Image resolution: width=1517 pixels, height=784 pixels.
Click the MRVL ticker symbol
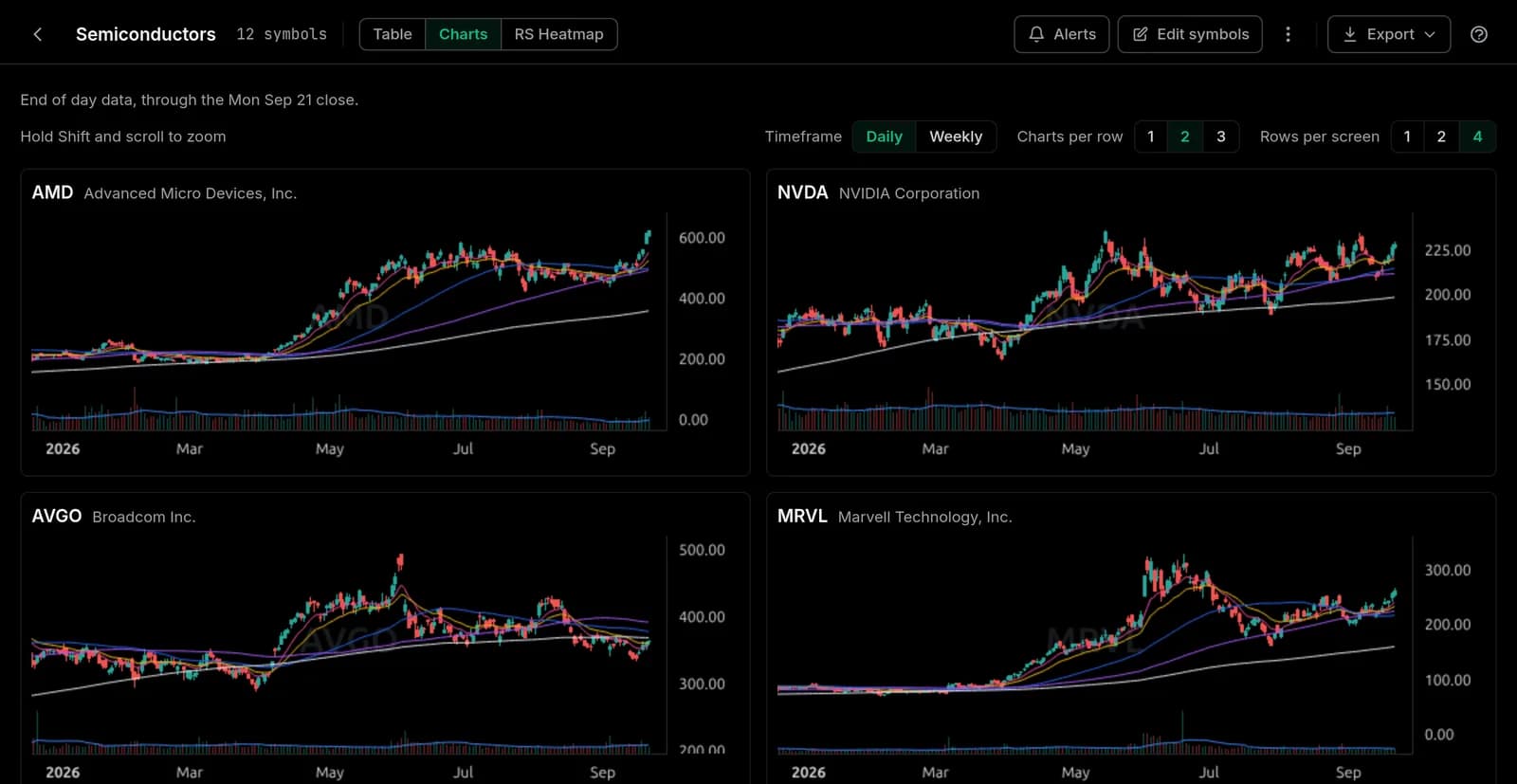click(x=802, y=516)
